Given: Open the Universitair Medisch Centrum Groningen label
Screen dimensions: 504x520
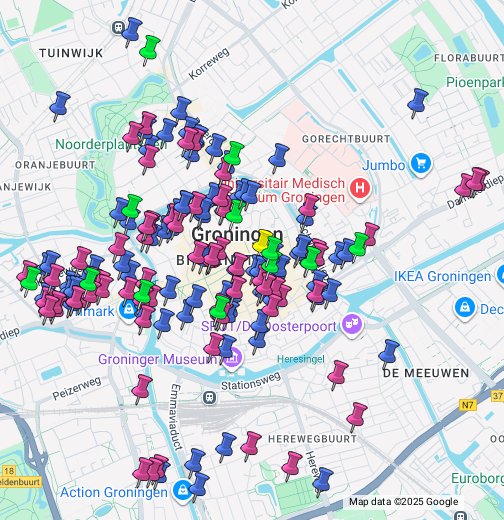Looking at the screenshot, I should coord(282,190).
